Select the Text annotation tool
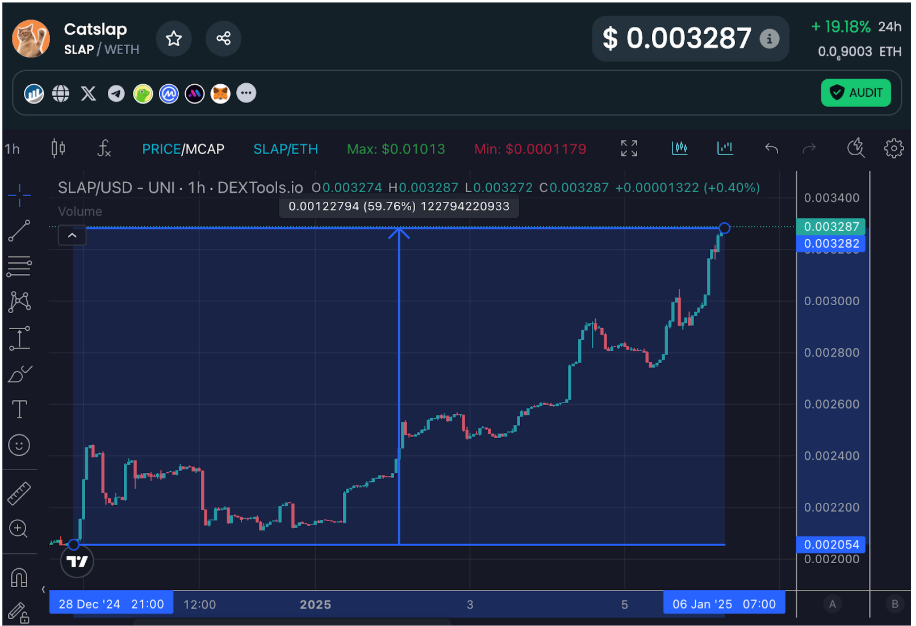916x626 pixels. click(19, 409)
